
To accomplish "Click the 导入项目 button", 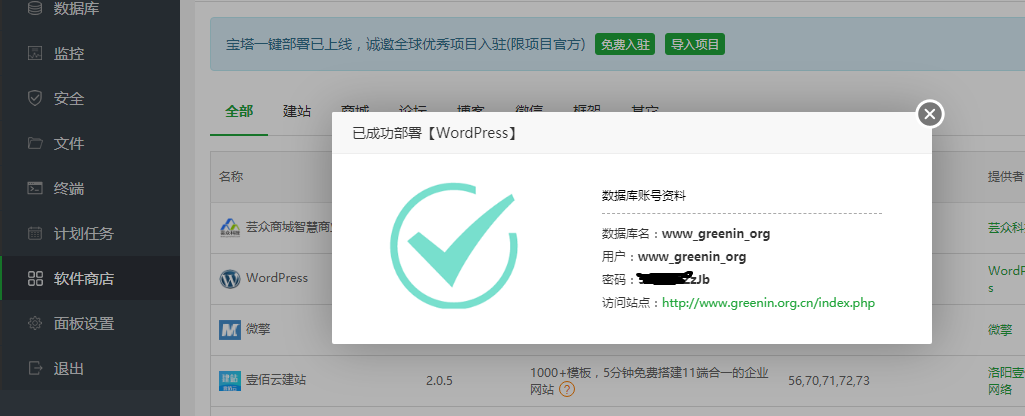I will coord(695,44).
